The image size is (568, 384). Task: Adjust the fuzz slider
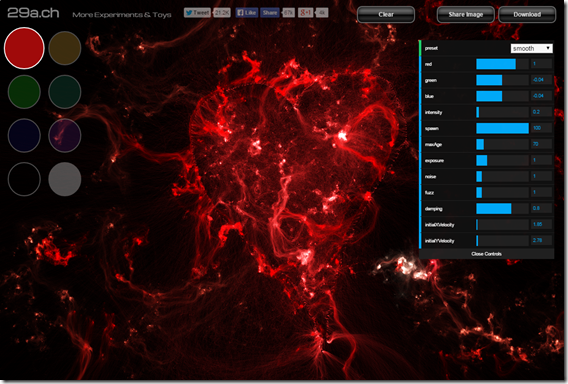pyautogui.click(x=502, y=192)
